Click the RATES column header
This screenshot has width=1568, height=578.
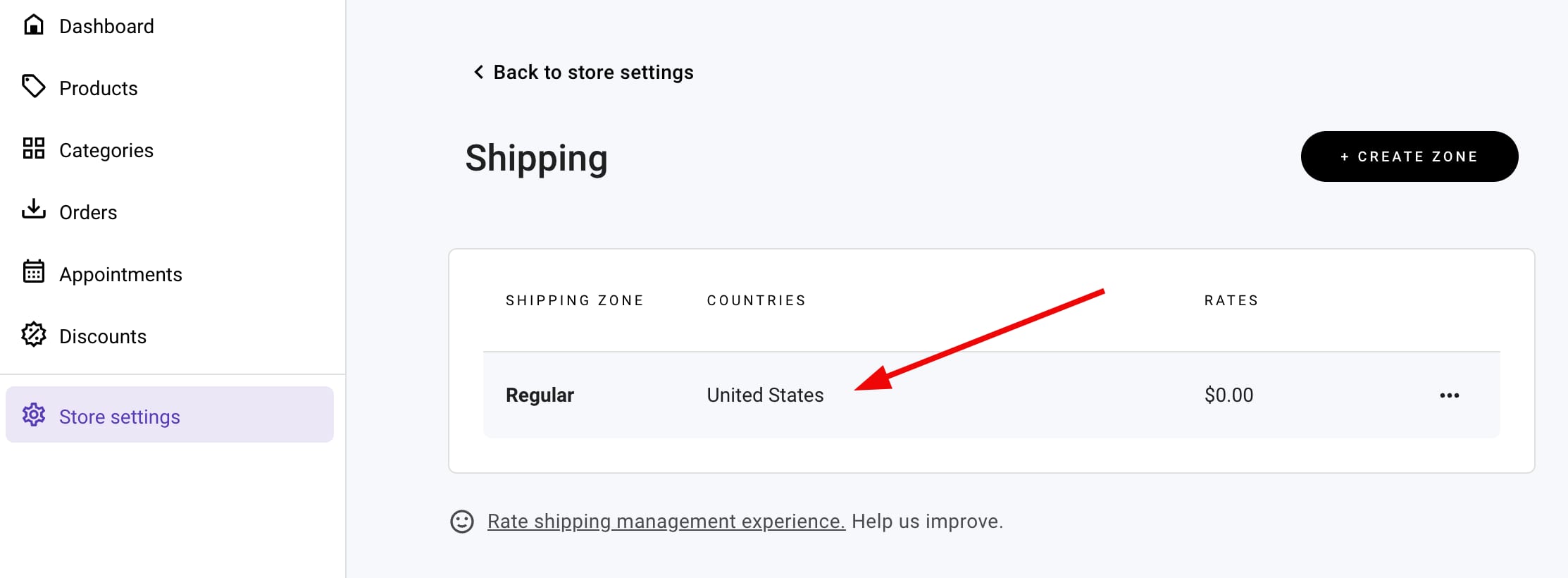click(1229, 300)
